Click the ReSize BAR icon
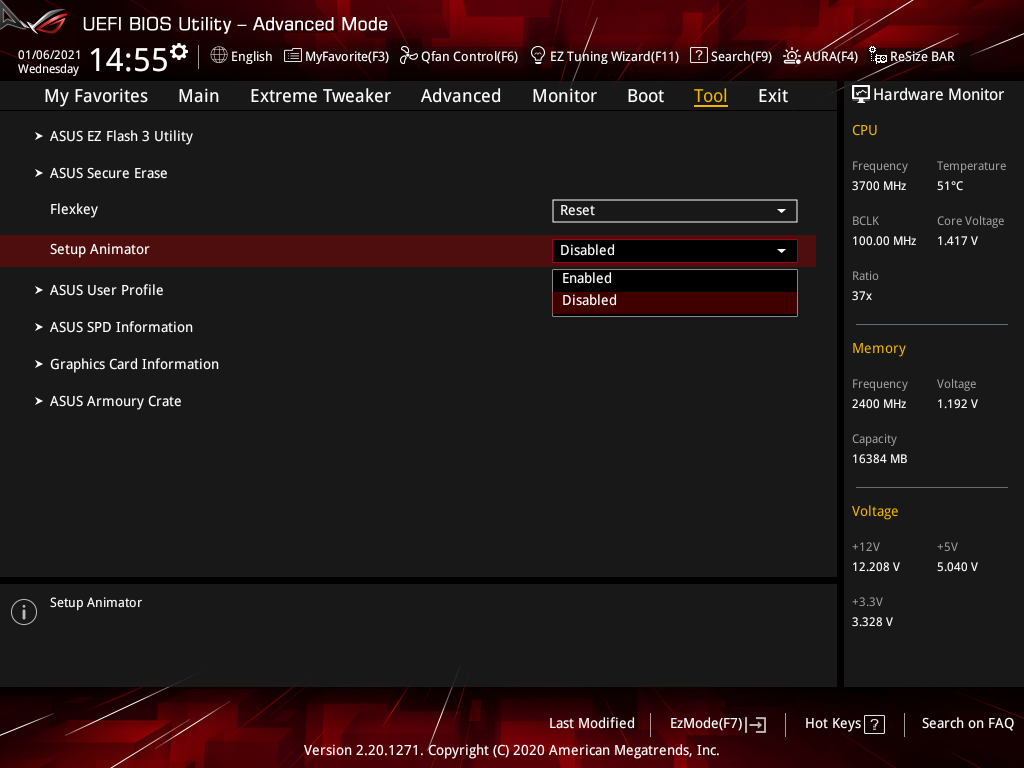The width and height of the screenshot is (1024, 768). coord(878,56)
